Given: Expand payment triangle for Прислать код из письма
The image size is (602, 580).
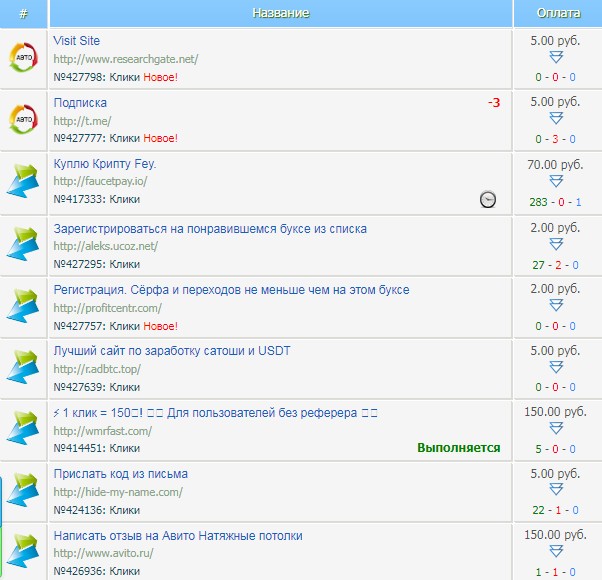Looking at the screenshot, I should (x=556, y=491).
